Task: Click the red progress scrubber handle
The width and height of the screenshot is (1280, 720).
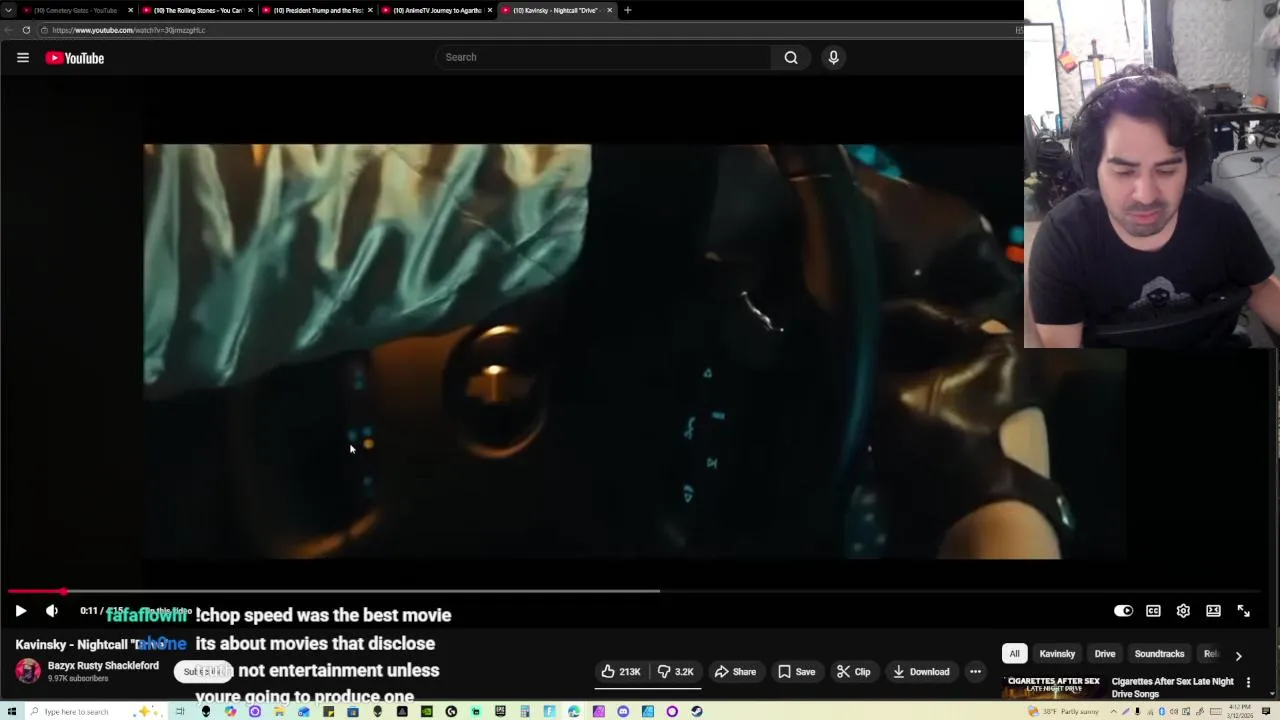Action: [63, 591]
